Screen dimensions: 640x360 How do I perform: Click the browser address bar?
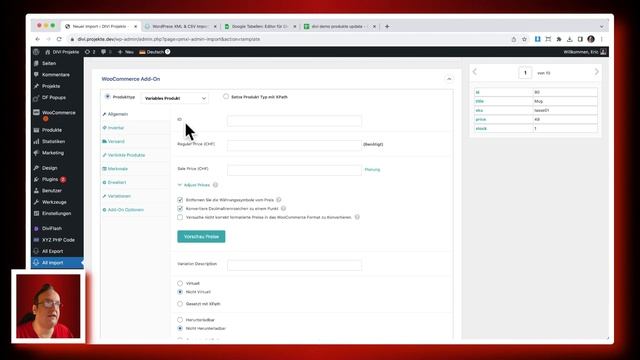(x=286, y=39)
